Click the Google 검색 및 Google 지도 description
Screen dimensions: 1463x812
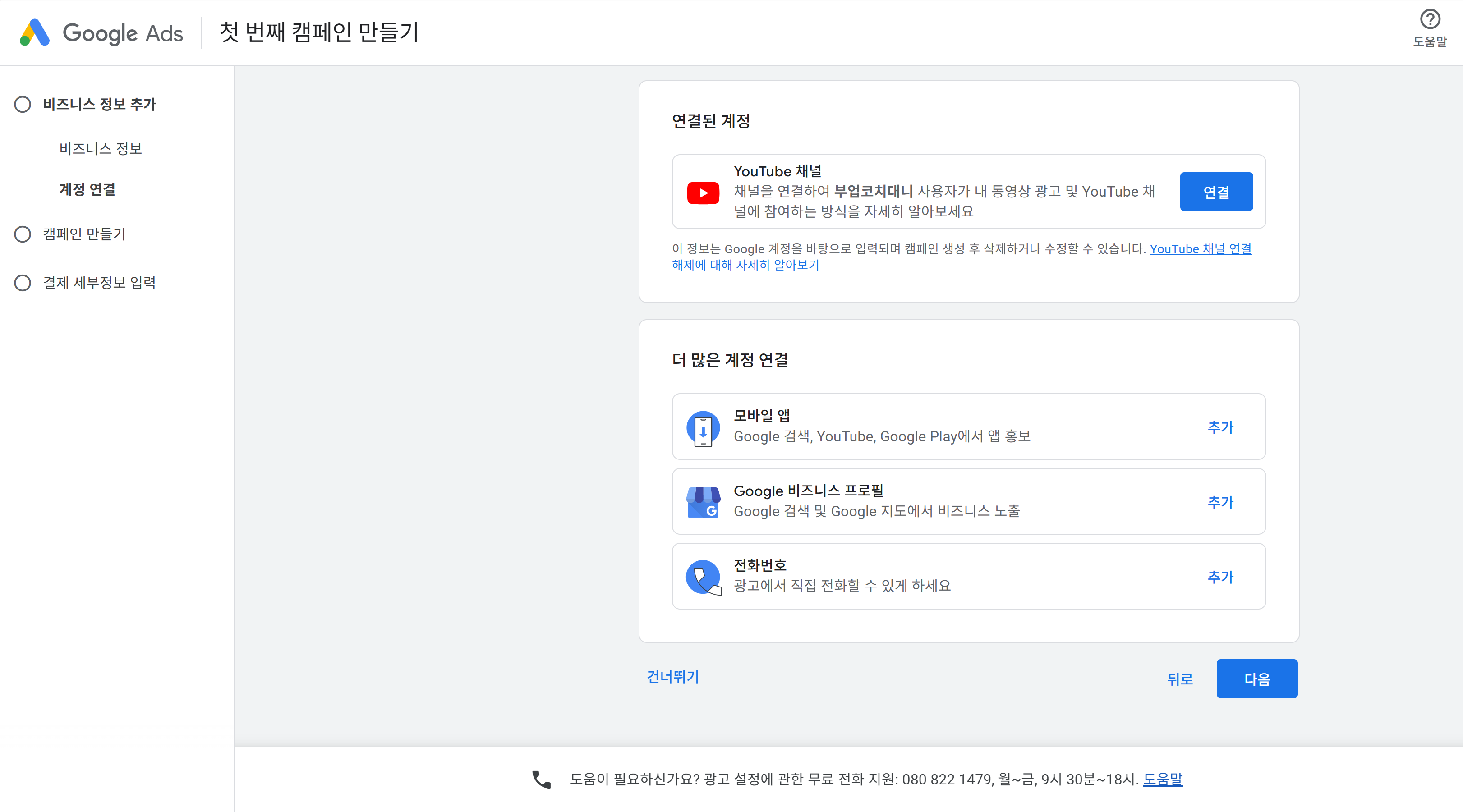click(877, 511)
